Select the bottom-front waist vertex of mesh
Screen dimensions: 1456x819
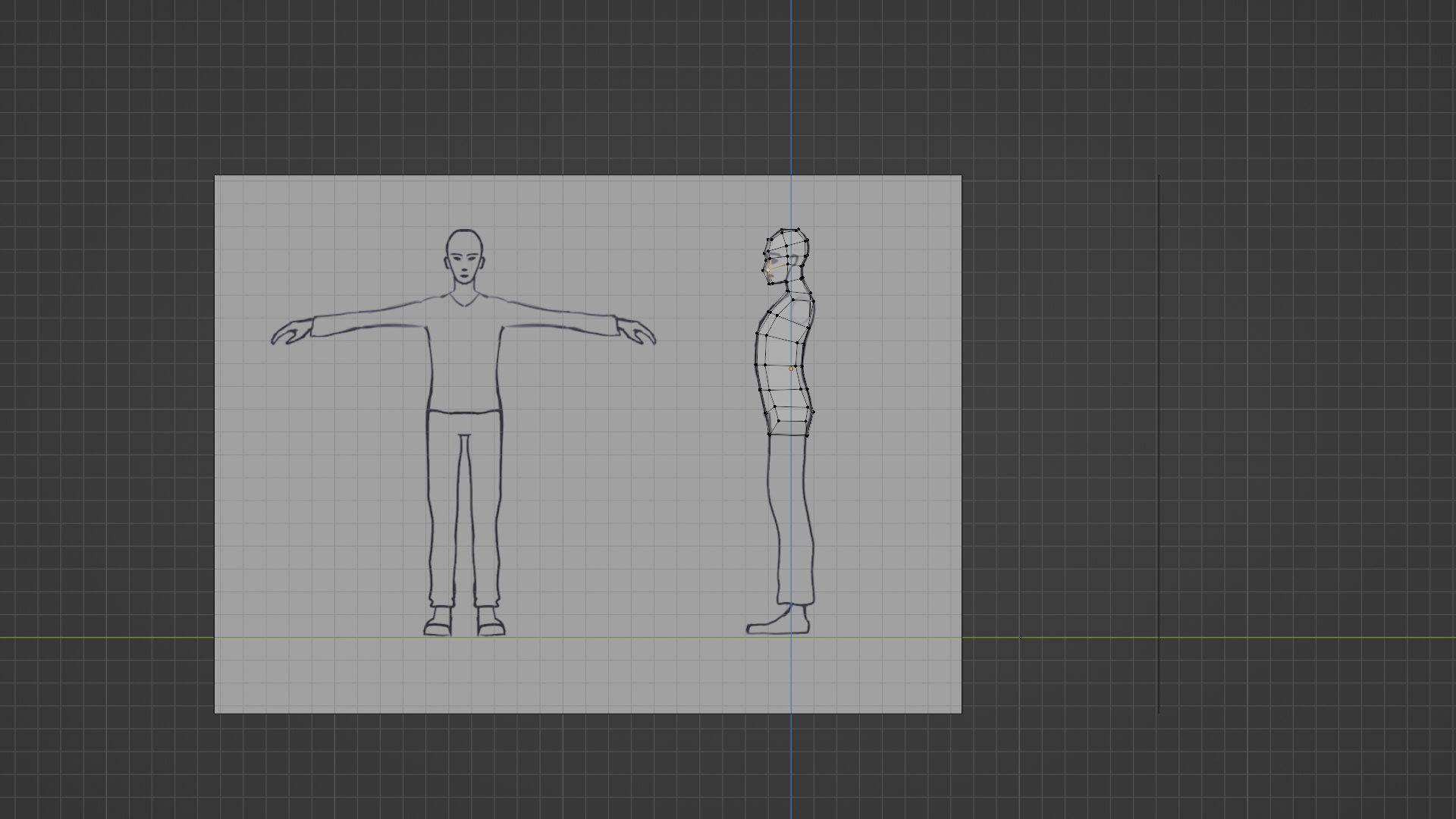(x=769, y=435)
